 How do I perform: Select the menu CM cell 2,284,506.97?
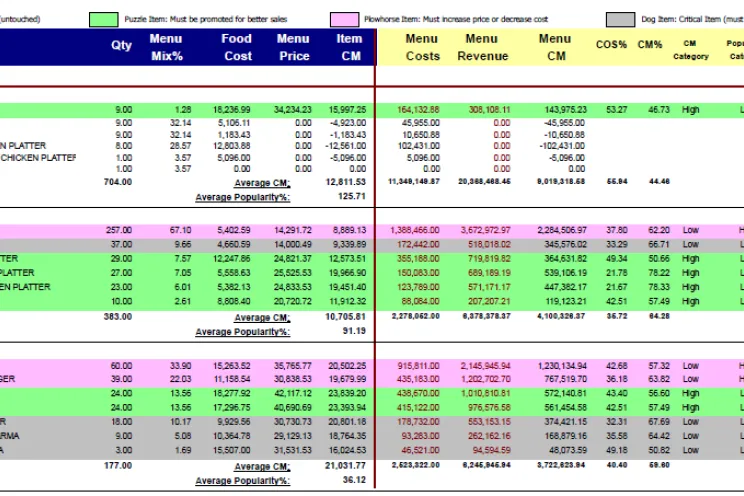click(562, 230)
